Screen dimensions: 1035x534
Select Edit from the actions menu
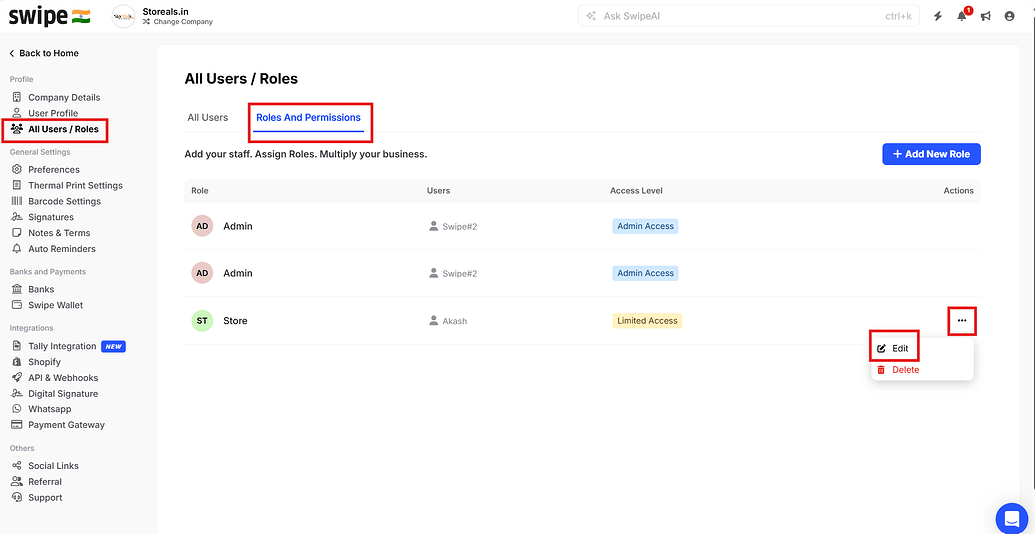[x=900, y=348]
